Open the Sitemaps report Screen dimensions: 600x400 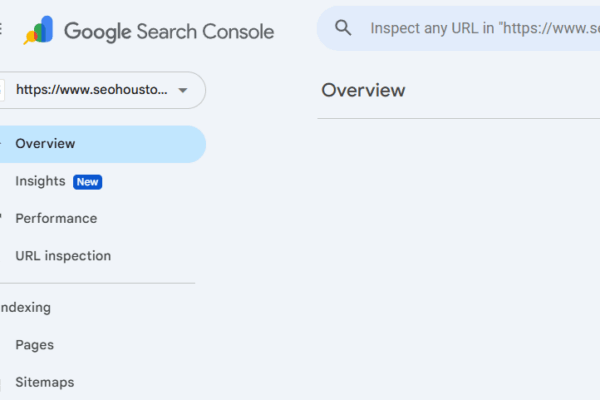45,382
